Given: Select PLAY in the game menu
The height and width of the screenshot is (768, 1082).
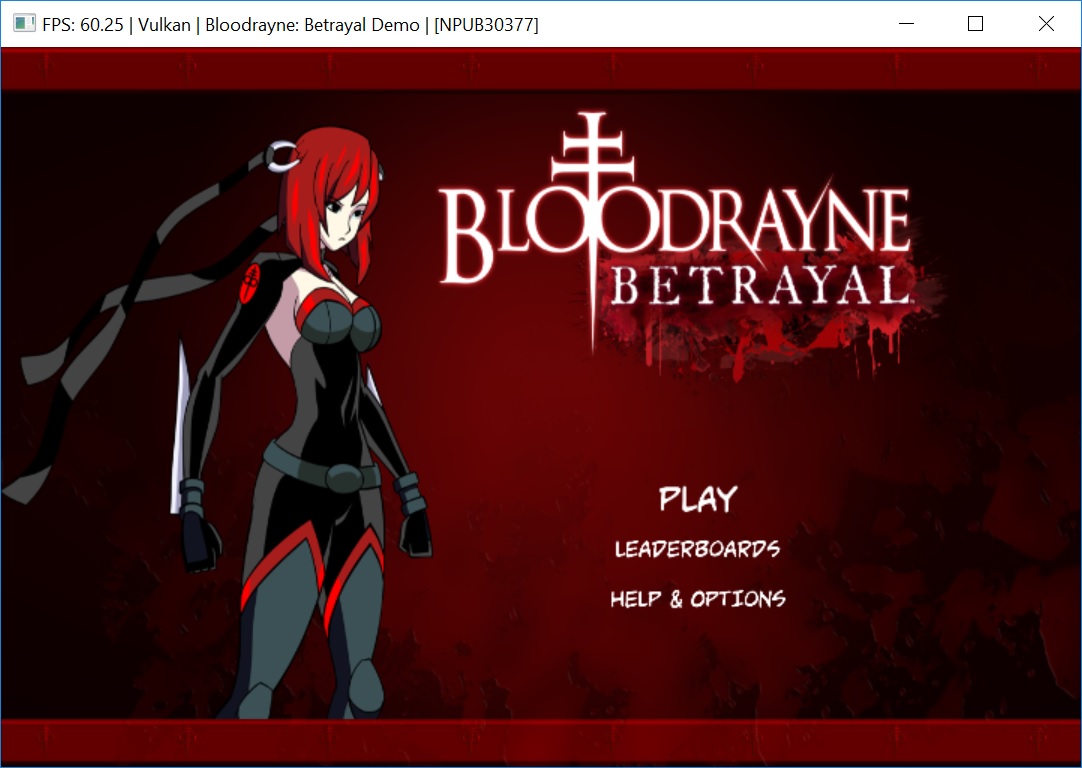Looking at the screenshot, I should pos(698,498).
